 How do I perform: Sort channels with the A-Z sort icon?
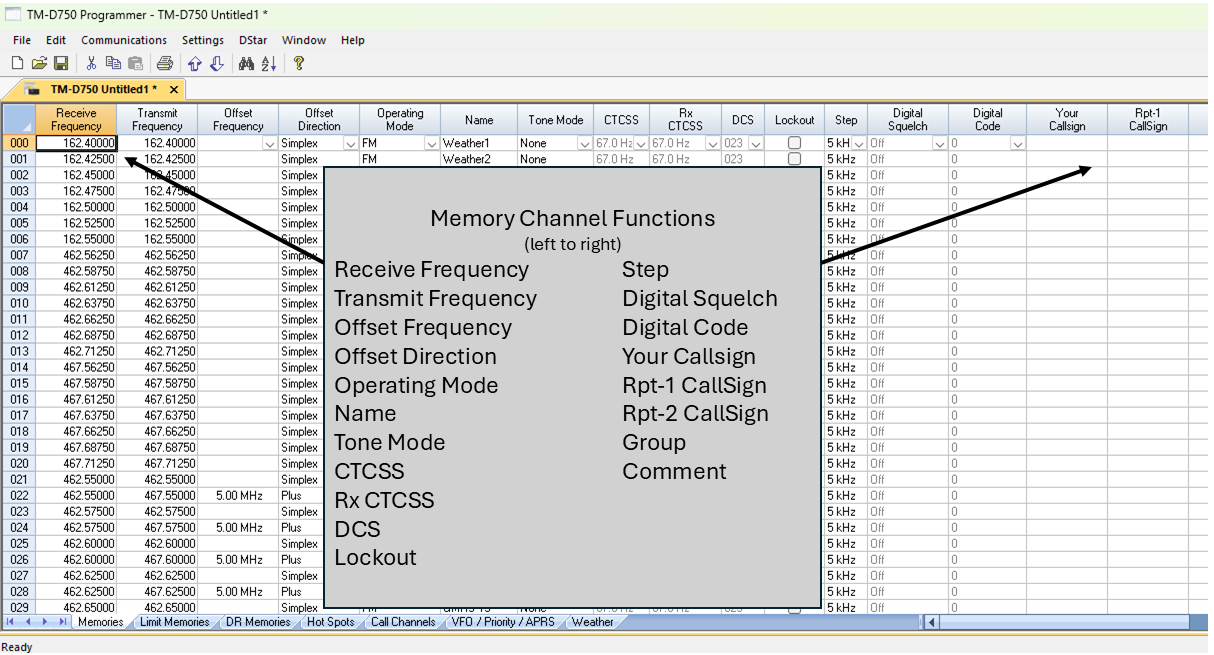pos(268,64)
